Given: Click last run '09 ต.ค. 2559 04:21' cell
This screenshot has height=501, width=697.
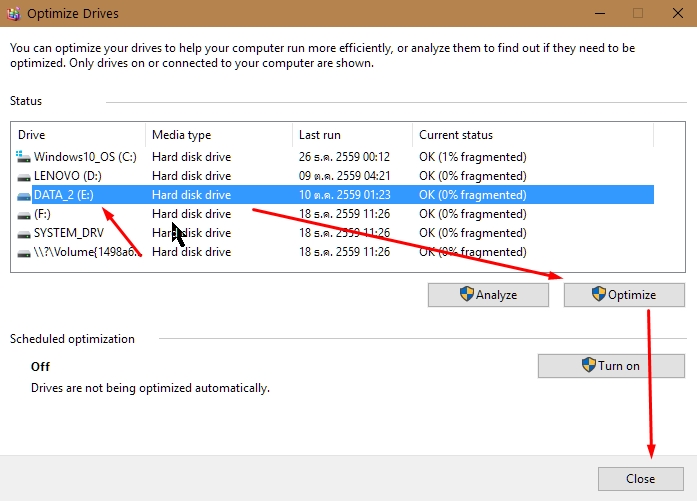Looking at the screenshot, I should pos(344,176).
